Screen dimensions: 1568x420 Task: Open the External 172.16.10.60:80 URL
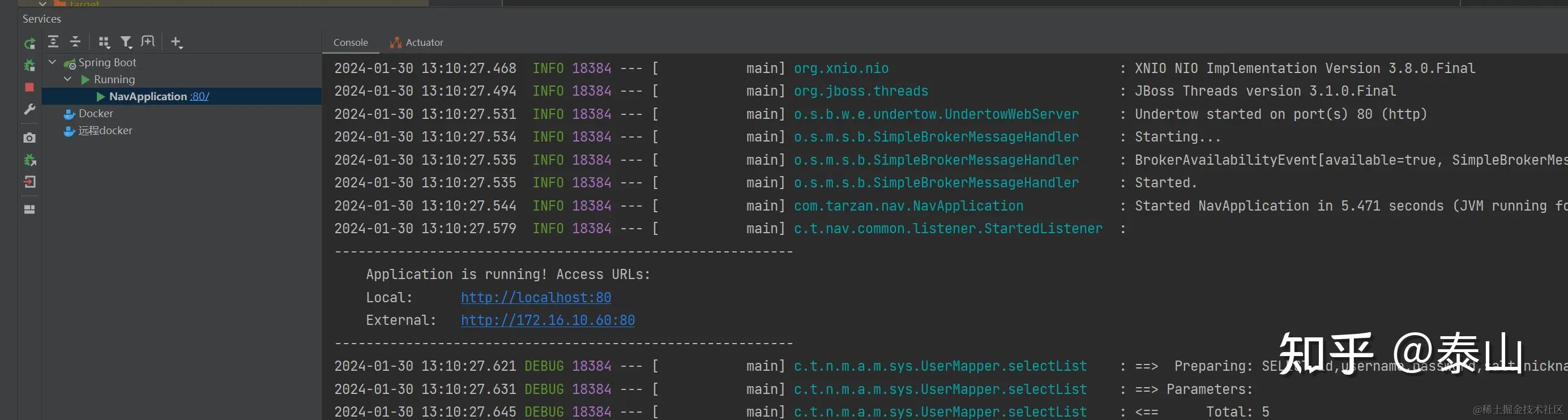547,320
